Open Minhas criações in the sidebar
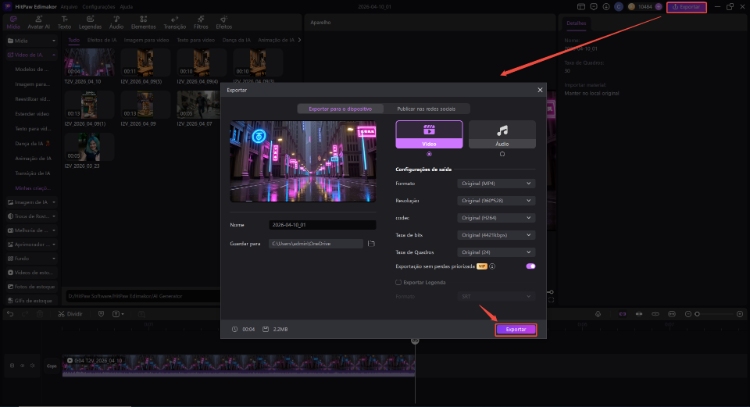The width and height of the screenshot is (750, 407). click(33, 188)
